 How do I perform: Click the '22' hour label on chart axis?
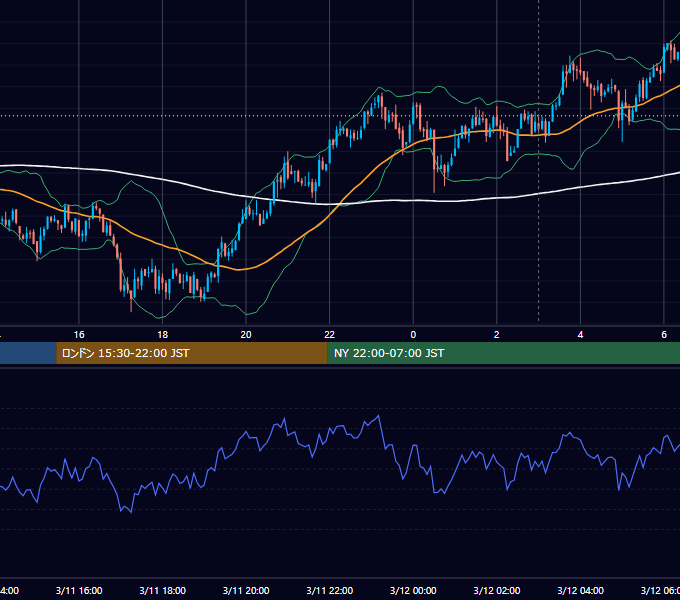(x=330, y=335)
